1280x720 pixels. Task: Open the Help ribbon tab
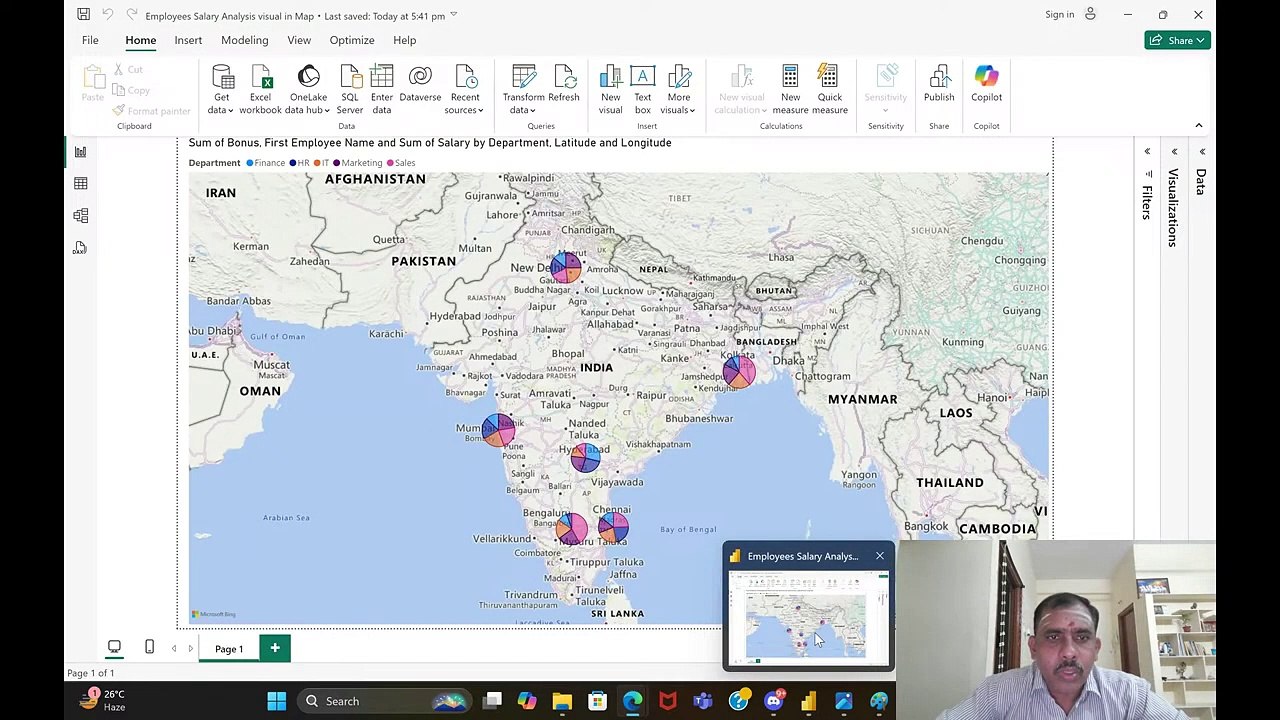404,40
